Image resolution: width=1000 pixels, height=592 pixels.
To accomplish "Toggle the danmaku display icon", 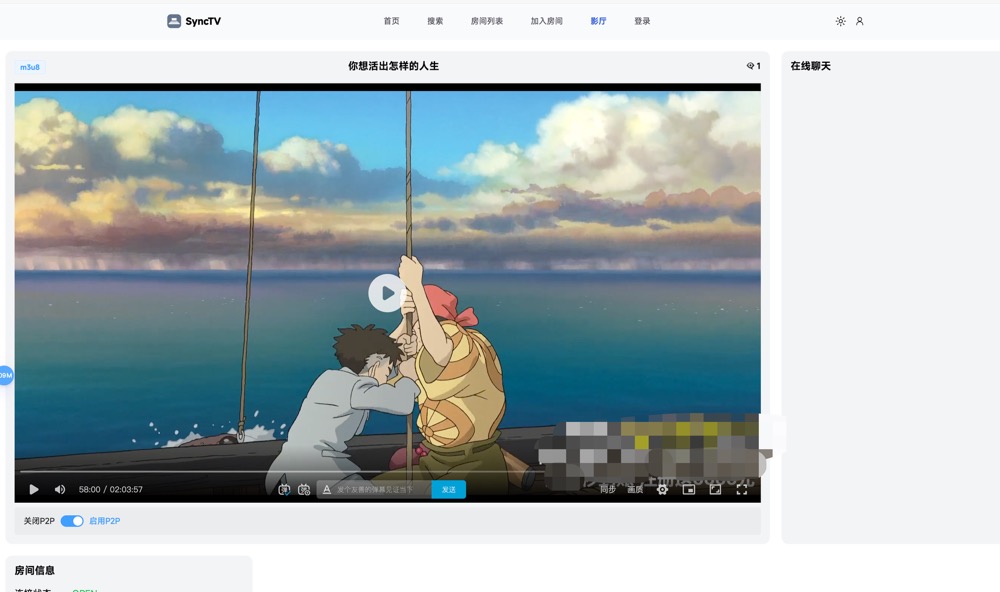I will coord(284,490).
